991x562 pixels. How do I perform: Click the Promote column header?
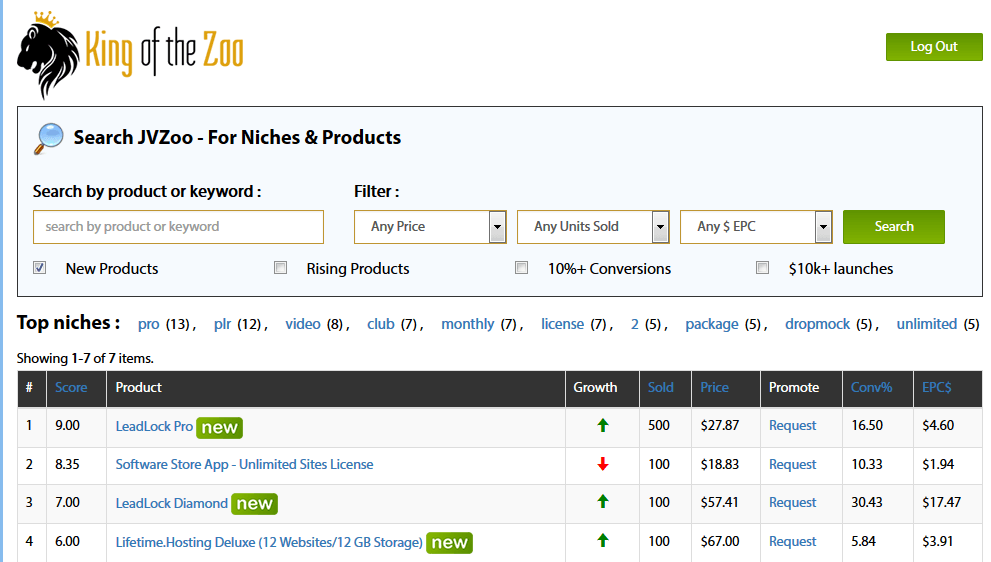coord(794,388)
